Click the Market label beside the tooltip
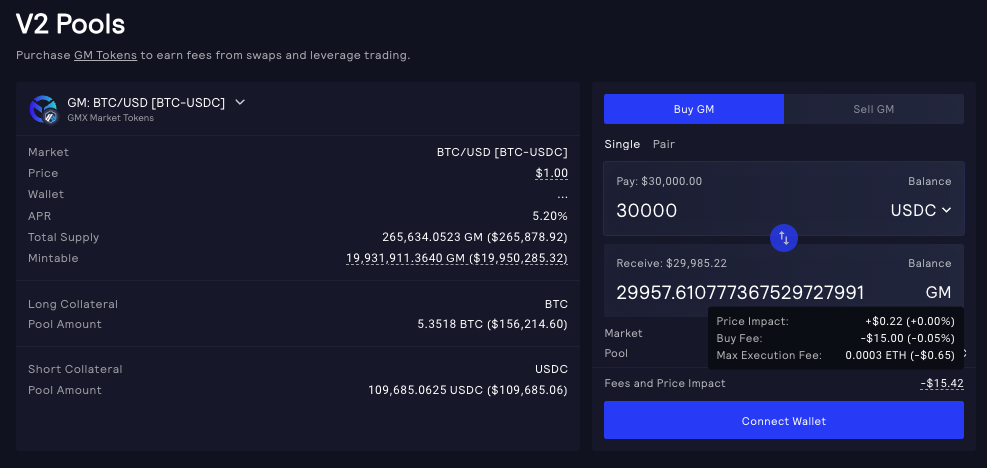The width and height of the screenshot is (987, 468). tap(623, 333)
